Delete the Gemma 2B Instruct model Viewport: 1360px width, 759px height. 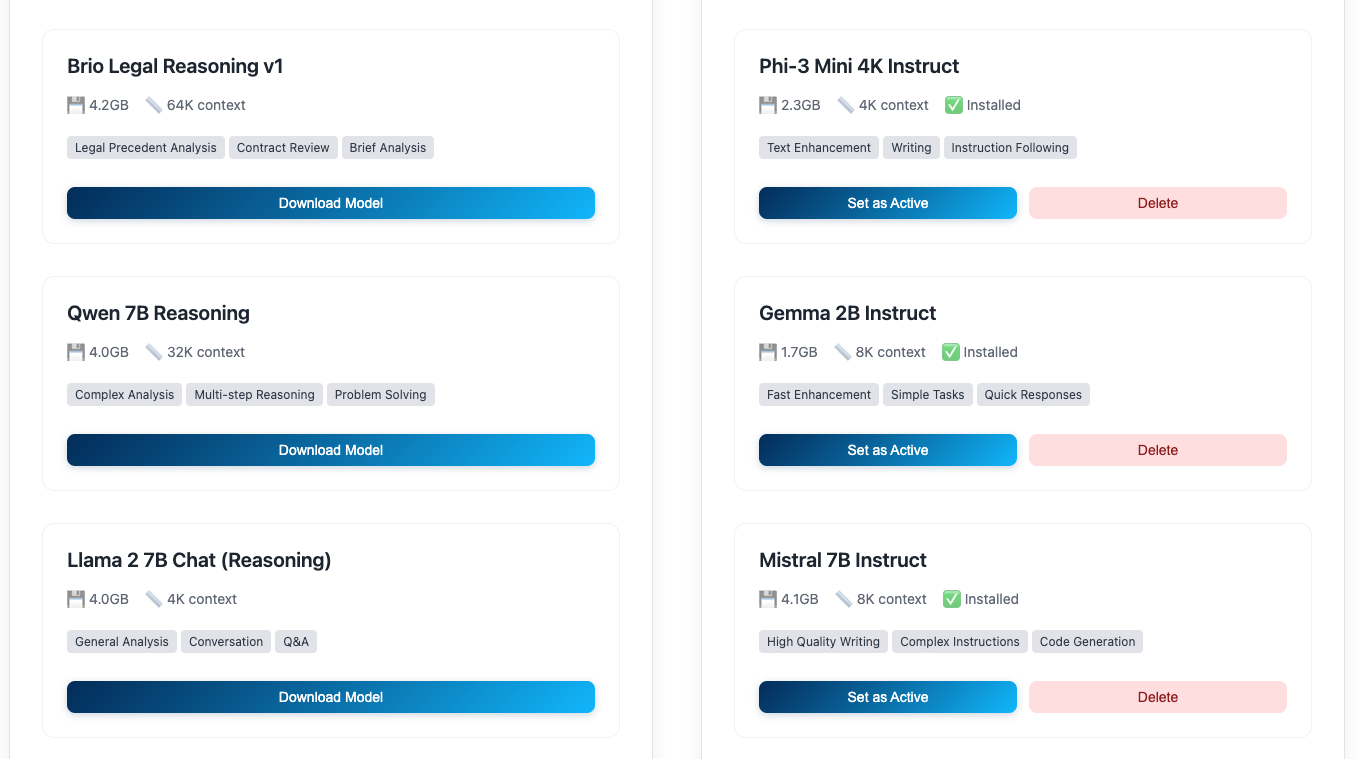[x=1157, y=449]
